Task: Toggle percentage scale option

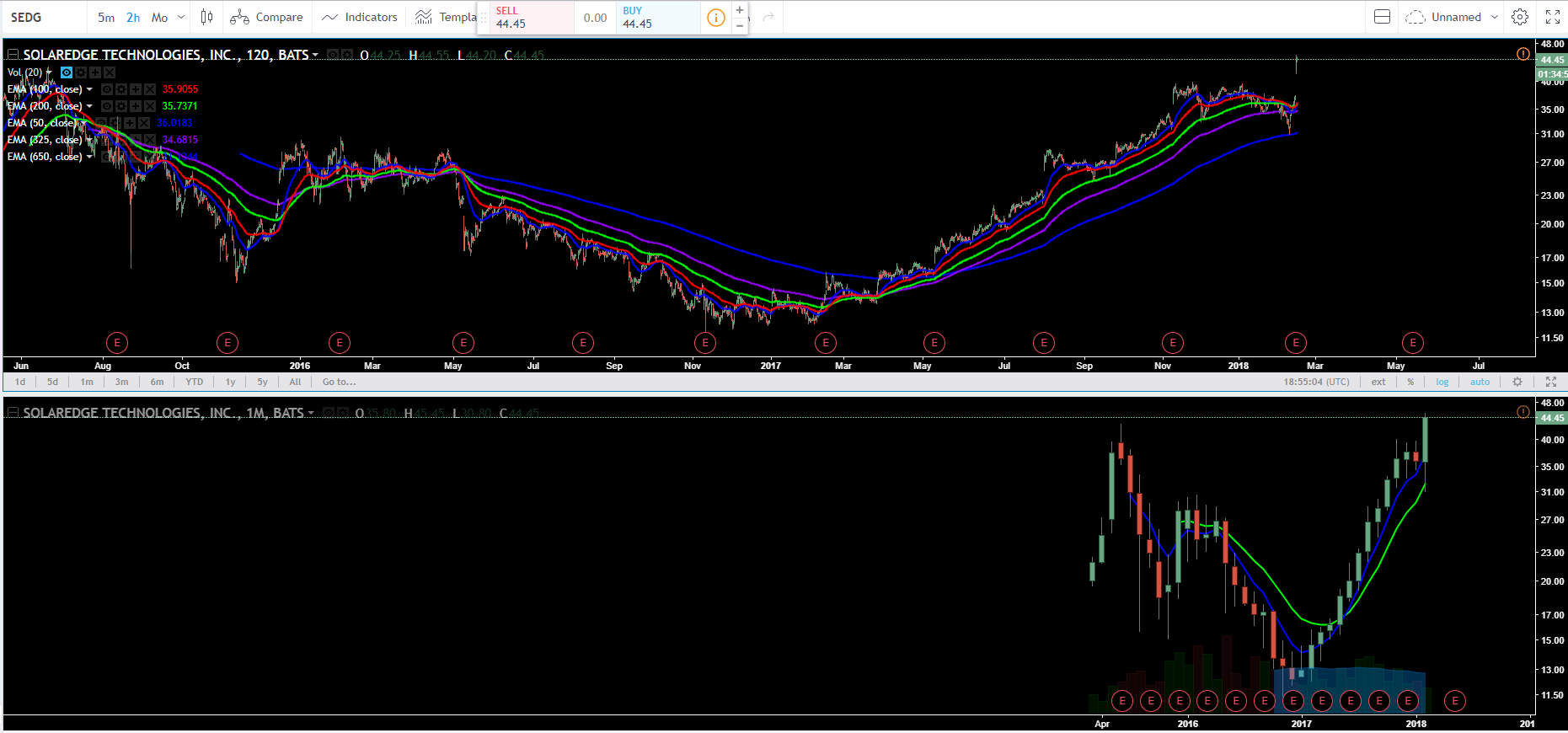Action: [1410, 382]
